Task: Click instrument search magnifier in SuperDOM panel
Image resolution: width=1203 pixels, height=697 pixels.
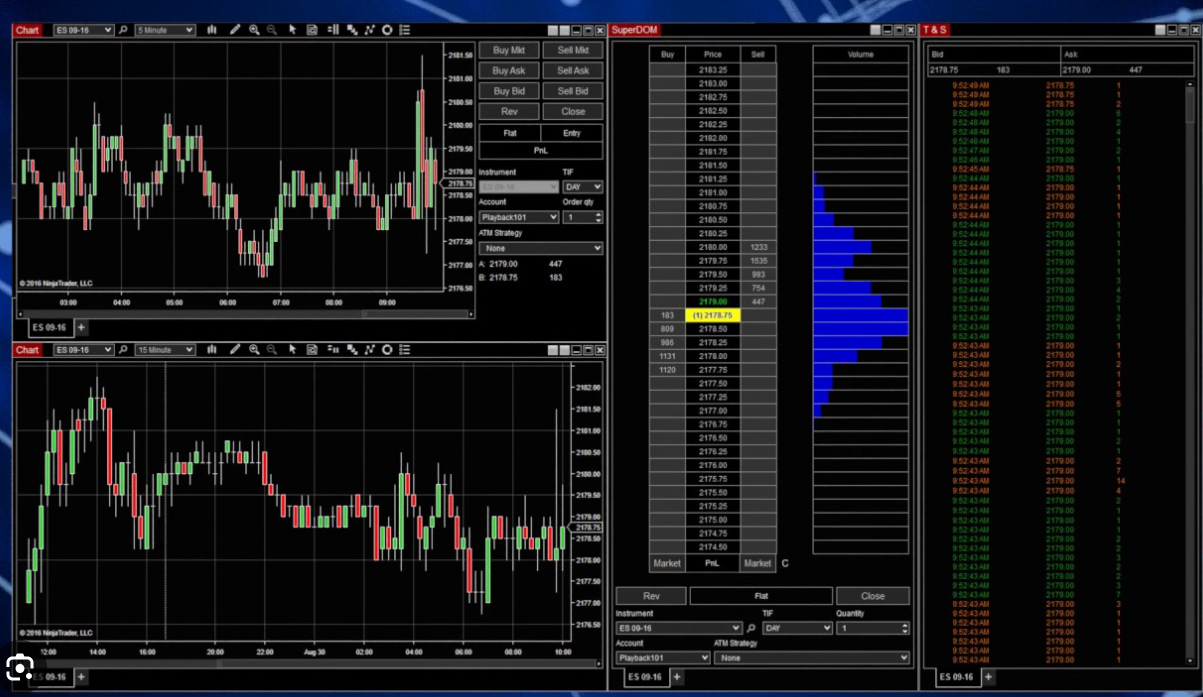Action: 751,628
